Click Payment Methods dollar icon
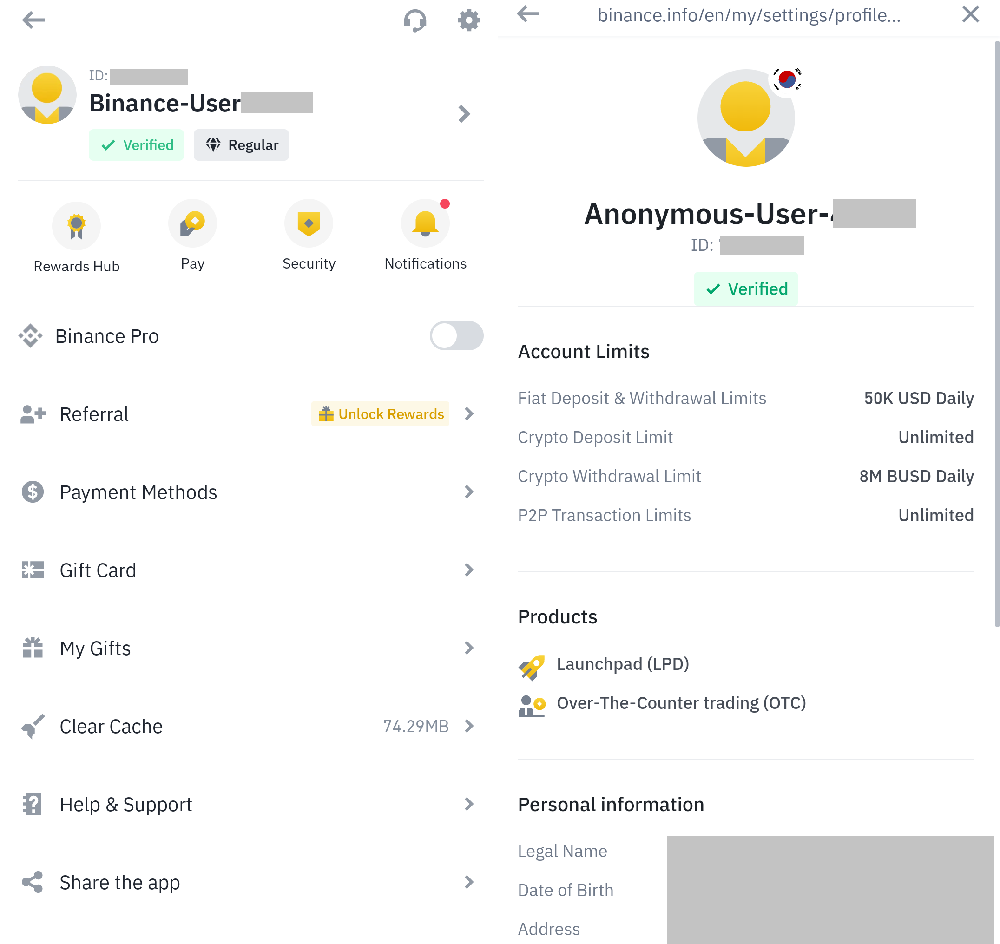The height and width of the screenshot is (944, 1000). [33, 492]
